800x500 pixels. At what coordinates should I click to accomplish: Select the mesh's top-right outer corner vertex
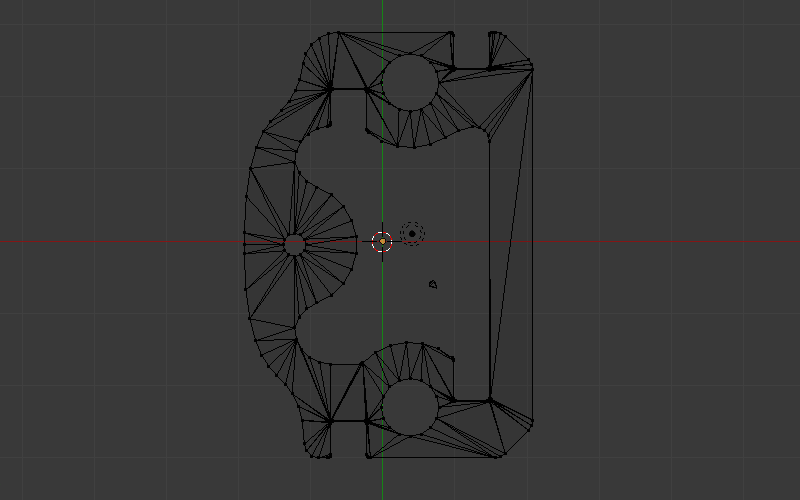(x=532, y=68)
